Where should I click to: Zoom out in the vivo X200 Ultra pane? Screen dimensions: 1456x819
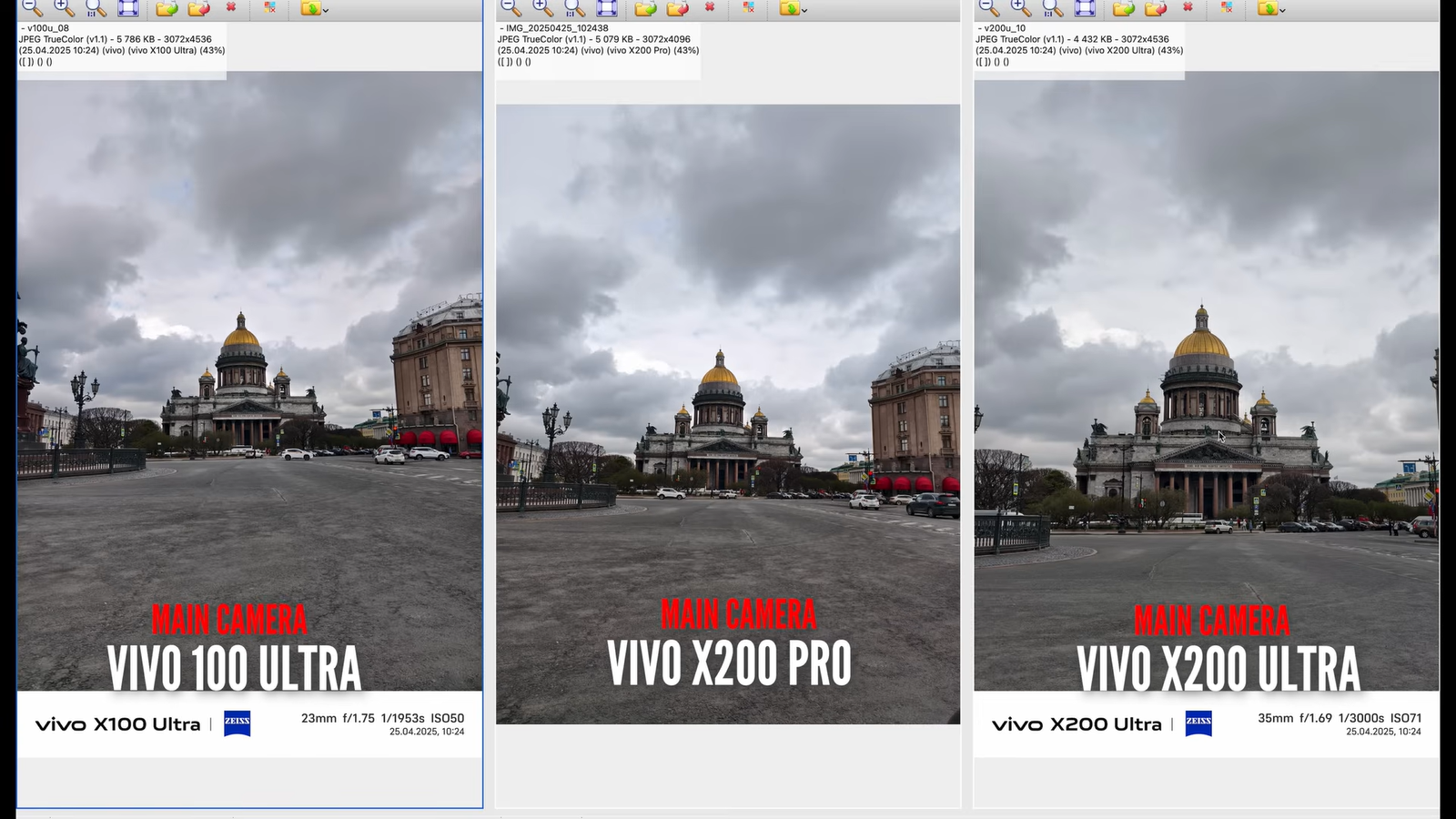pos(986,9)
